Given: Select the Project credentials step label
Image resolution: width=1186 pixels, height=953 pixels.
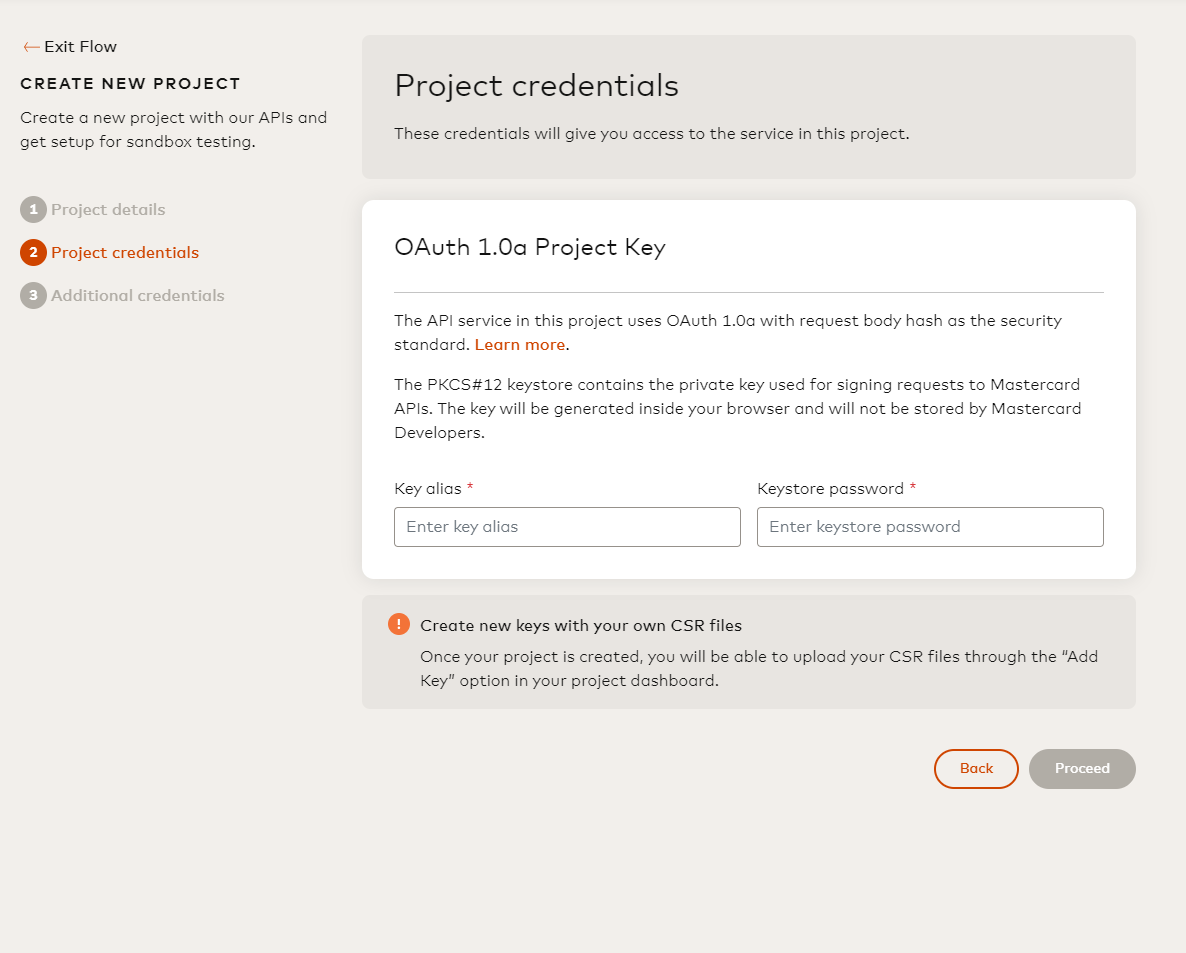Looking at the screenshot, I should coord(125,253).
